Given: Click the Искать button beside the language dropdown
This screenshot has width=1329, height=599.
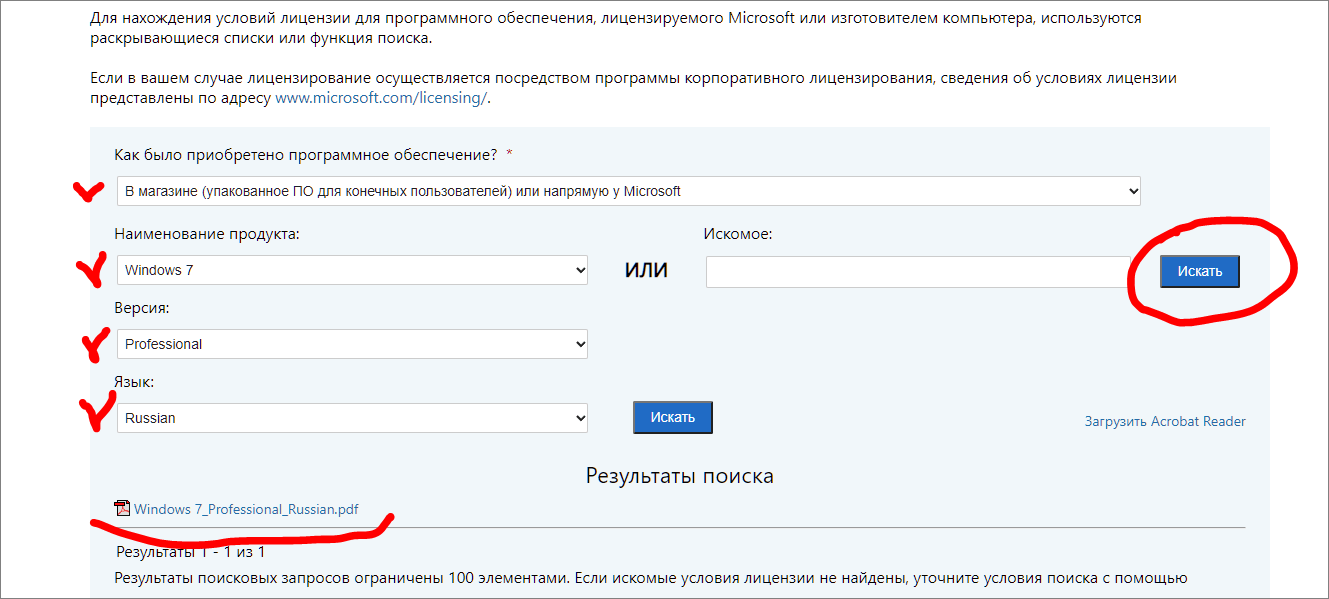Looking at the screenshot, I should pos(673,417).
